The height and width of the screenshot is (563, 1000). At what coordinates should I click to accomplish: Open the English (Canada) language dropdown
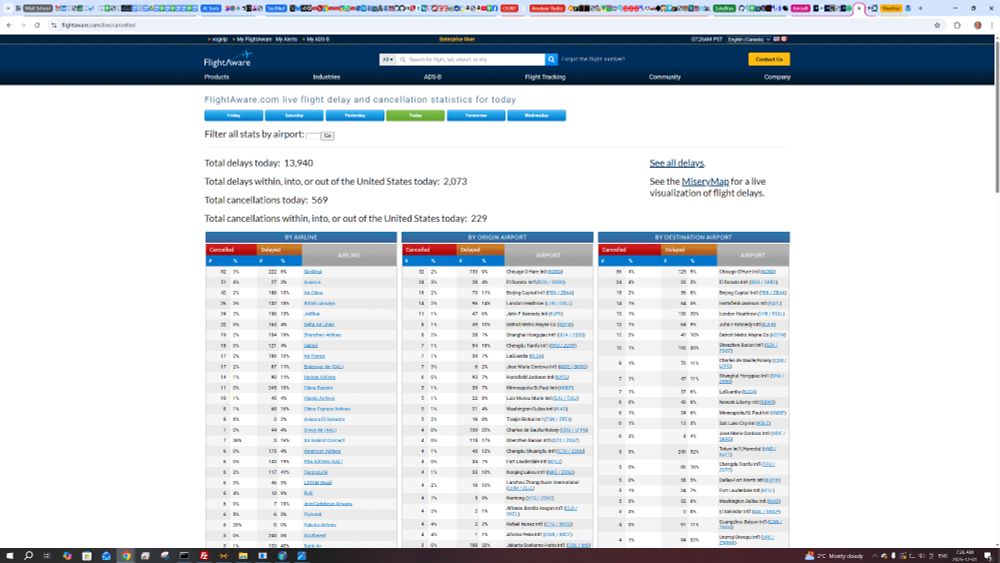pos(749,39)
